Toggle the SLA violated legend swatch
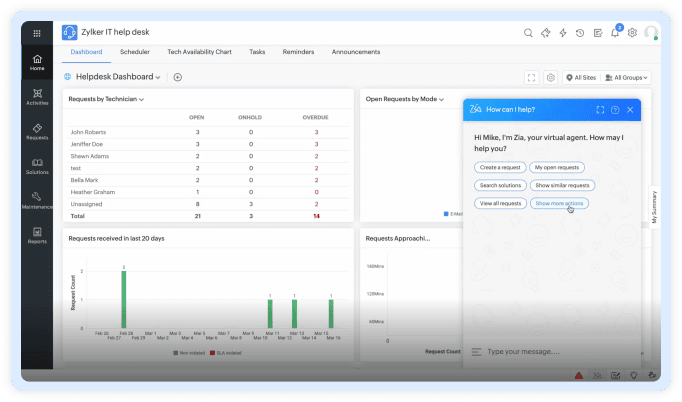 click(212, 353)
